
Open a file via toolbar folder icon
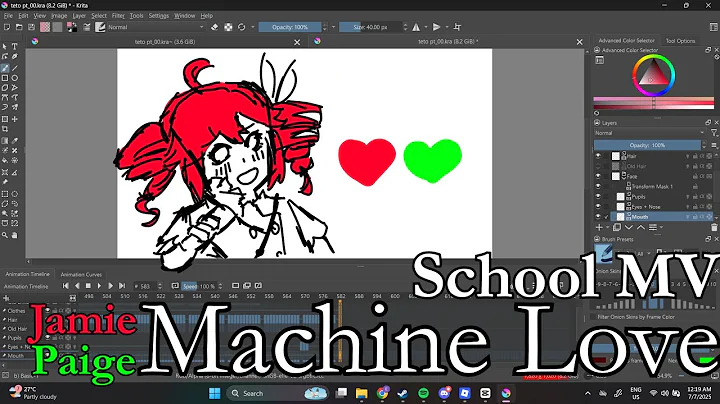[x=19, y=27]
